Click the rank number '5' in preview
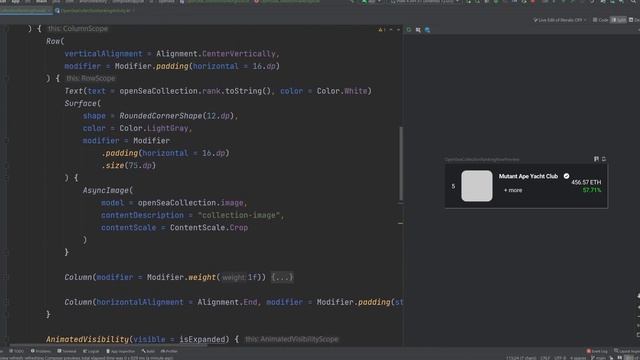The width and height of the screenshot is (640, 360). (453, 186)
